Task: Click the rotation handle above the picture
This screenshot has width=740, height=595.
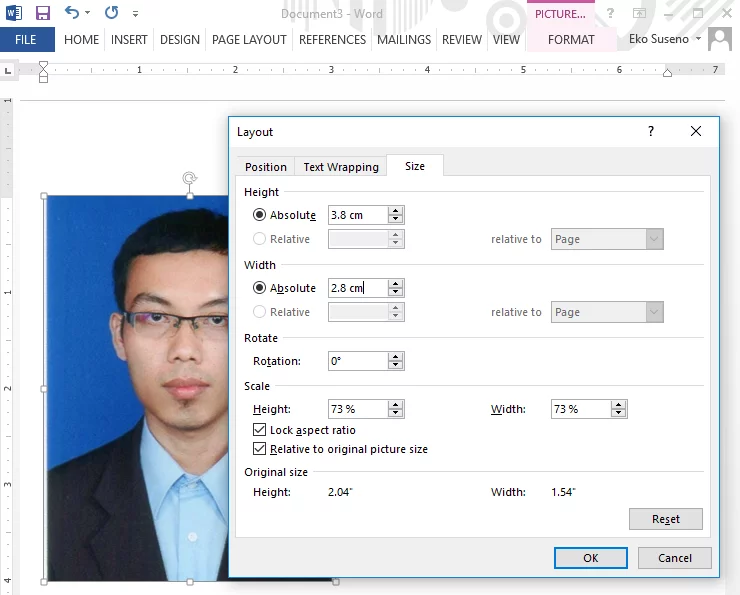Action: [x=189, y=178]
